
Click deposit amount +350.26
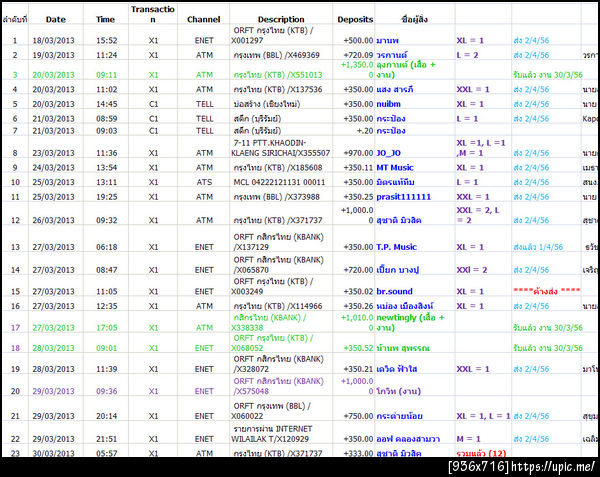point(358,306)
